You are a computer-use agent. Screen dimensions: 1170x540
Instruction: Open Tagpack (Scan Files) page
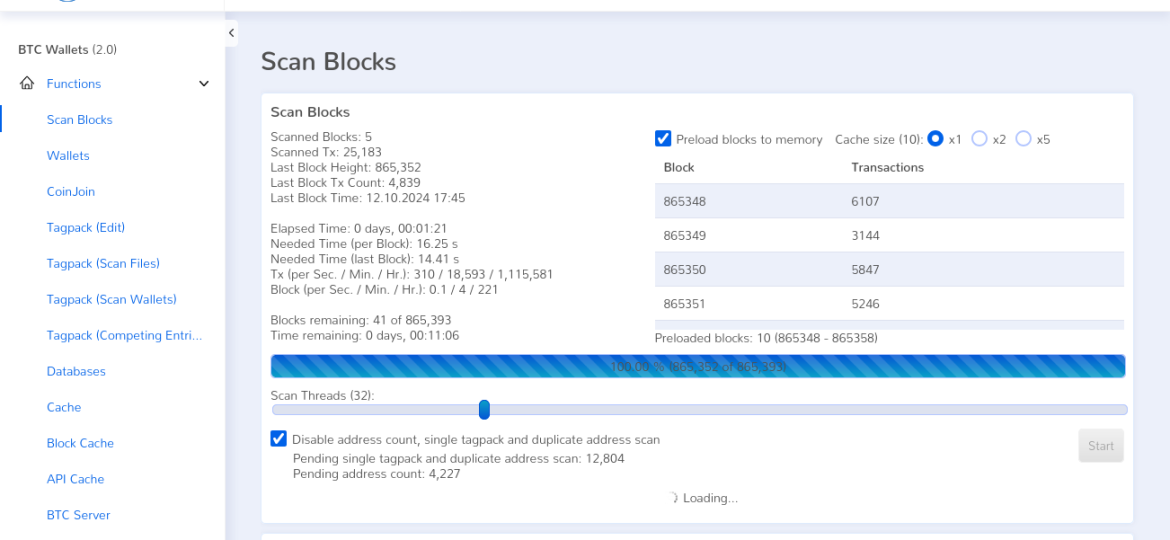[x=103, y=263]
